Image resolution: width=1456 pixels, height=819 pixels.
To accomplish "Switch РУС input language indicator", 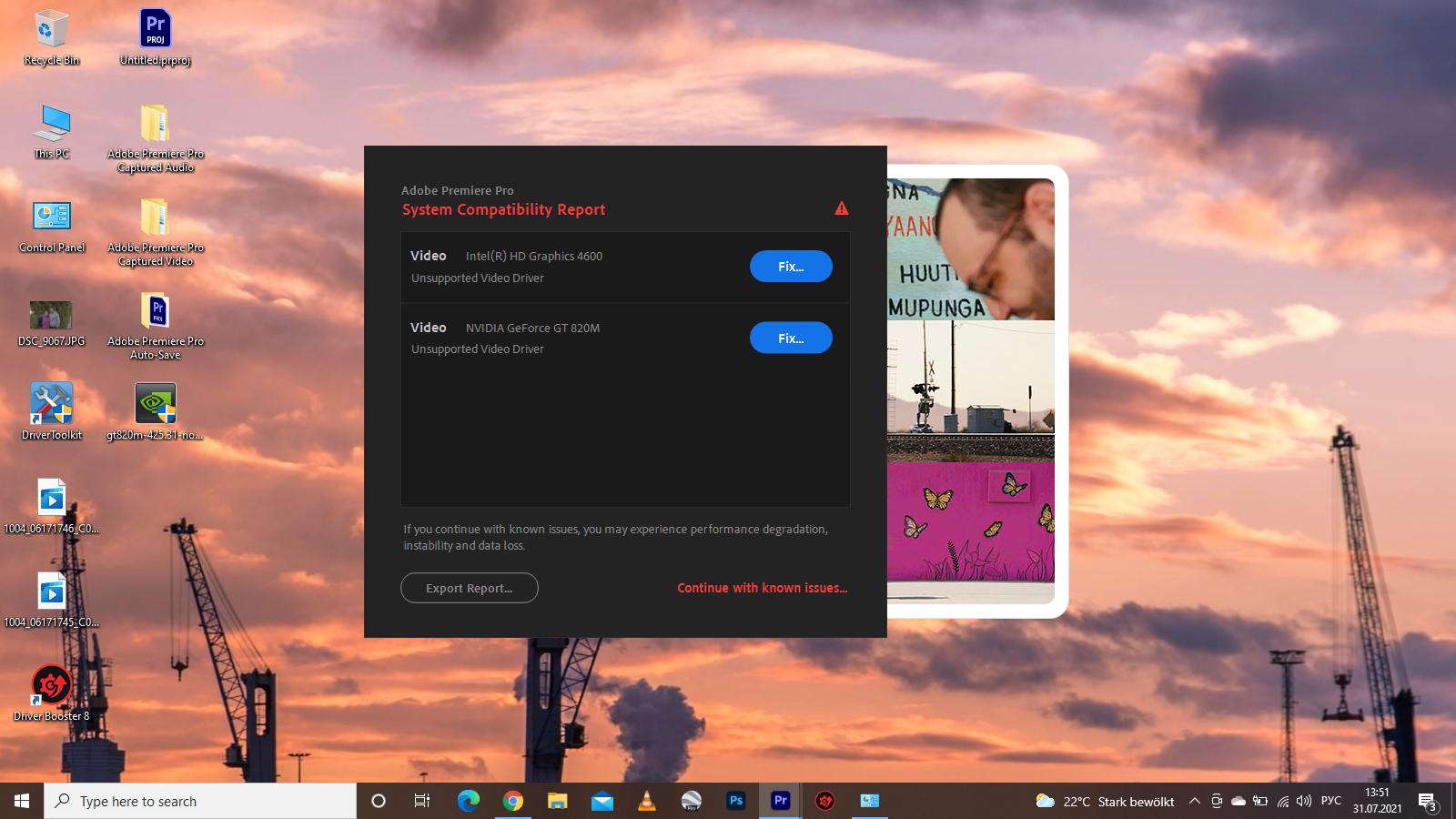I will tap(1331, 801).
